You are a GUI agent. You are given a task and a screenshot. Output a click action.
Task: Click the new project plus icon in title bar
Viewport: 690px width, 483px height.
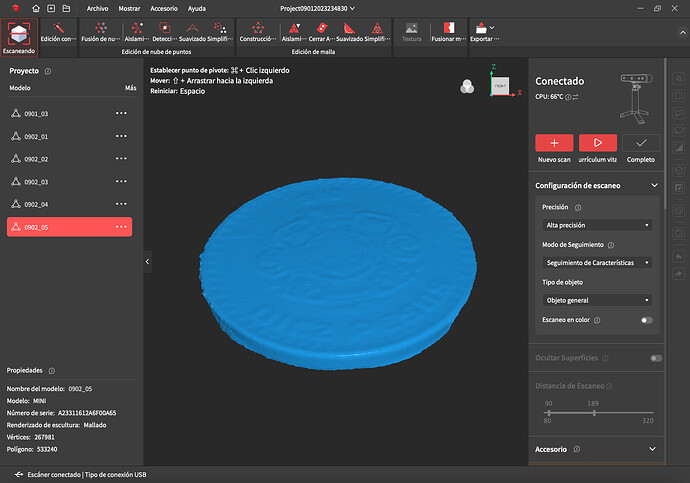point(51,8)
